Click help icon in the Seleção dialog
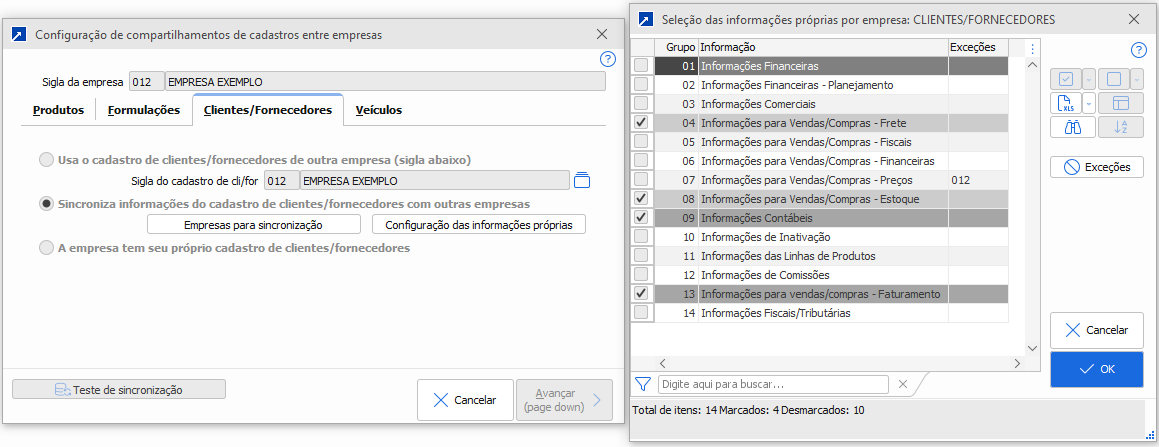 [1138, 50]
